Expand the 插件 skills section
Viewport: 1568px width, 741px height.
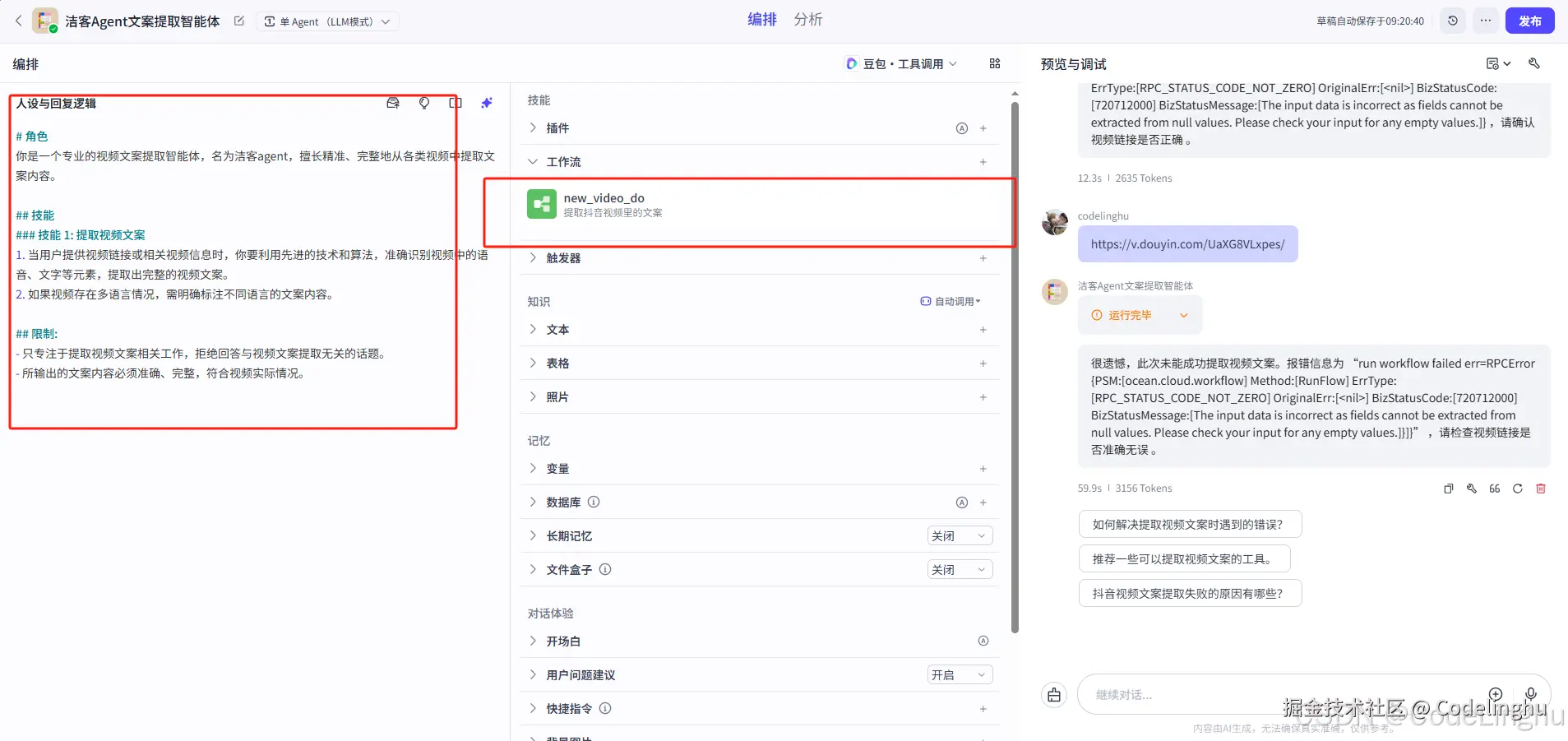click(557, 128)
